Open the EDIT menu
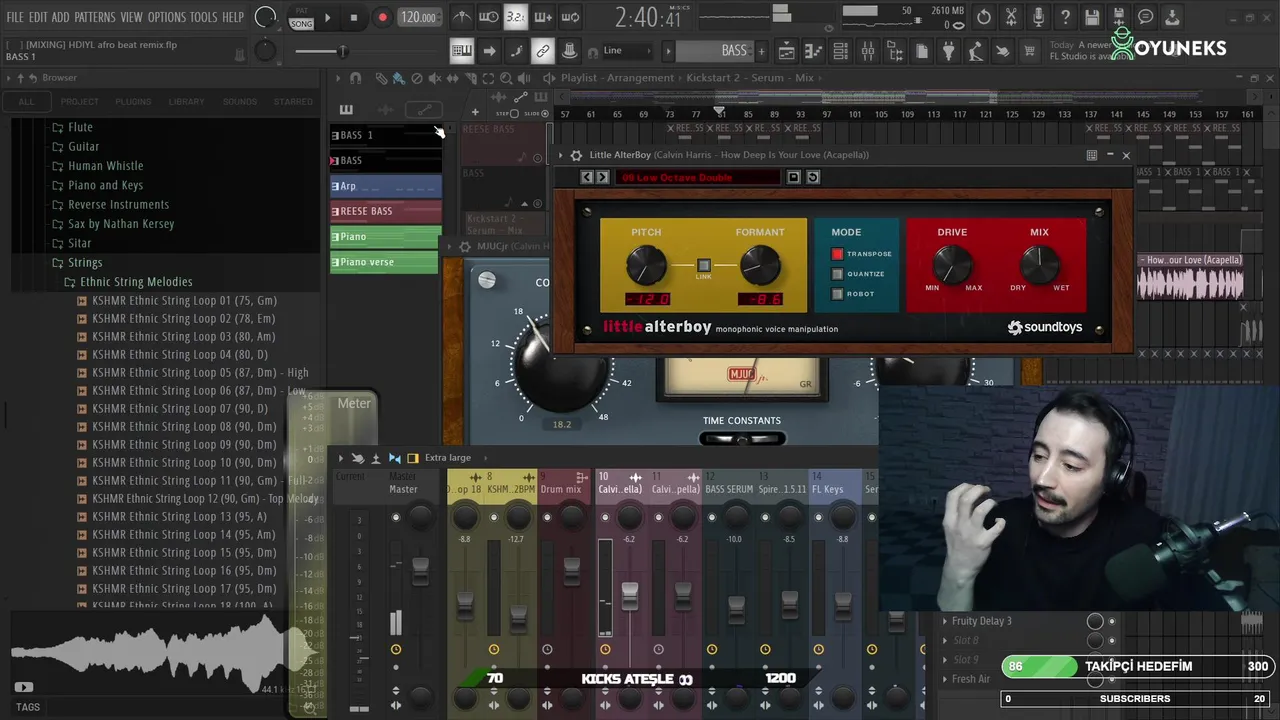This screenshot has width=1280, height=720. click(x=38, y=17)
